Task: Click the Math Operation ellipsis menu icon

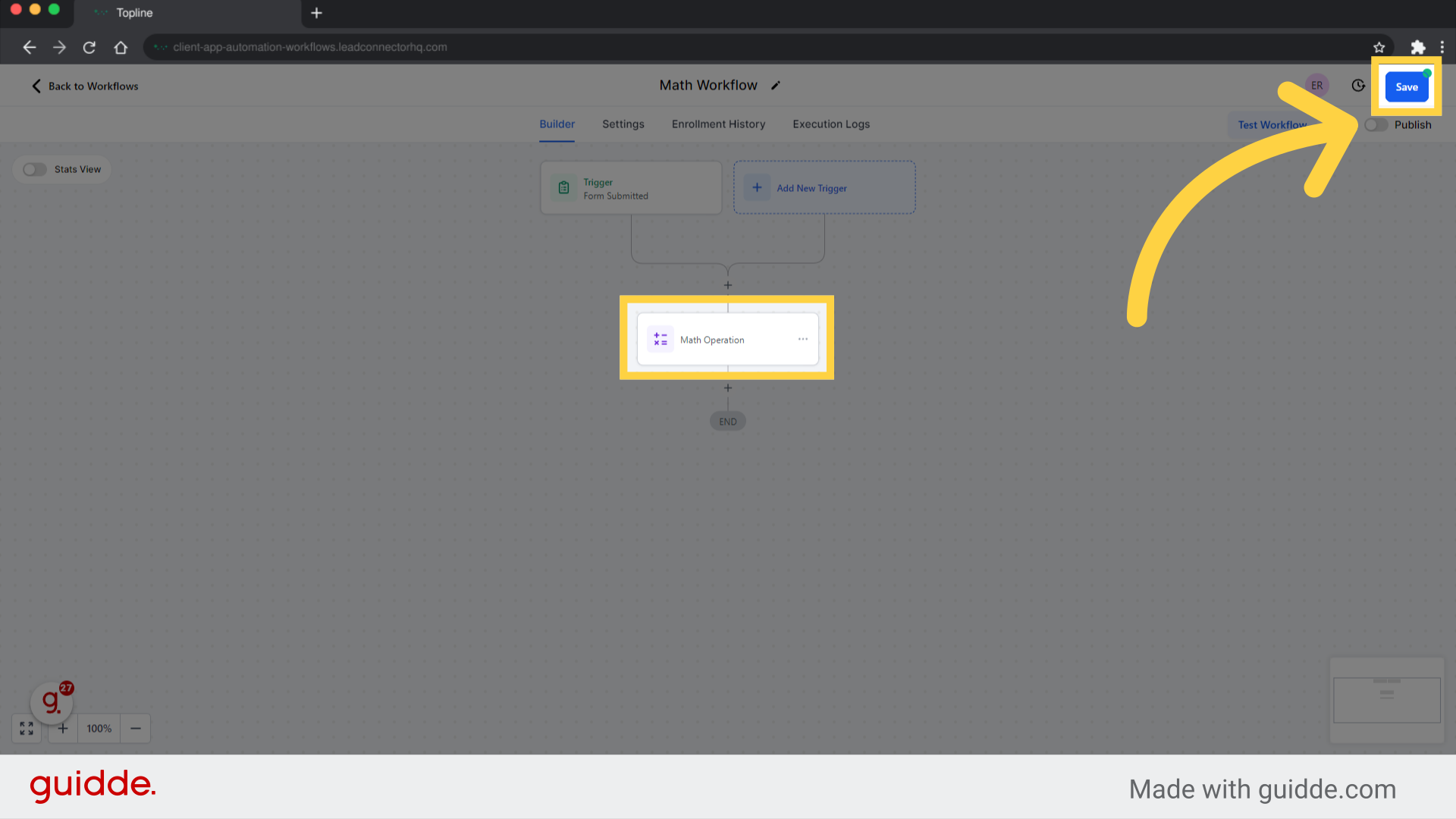Action: [803, 339]
